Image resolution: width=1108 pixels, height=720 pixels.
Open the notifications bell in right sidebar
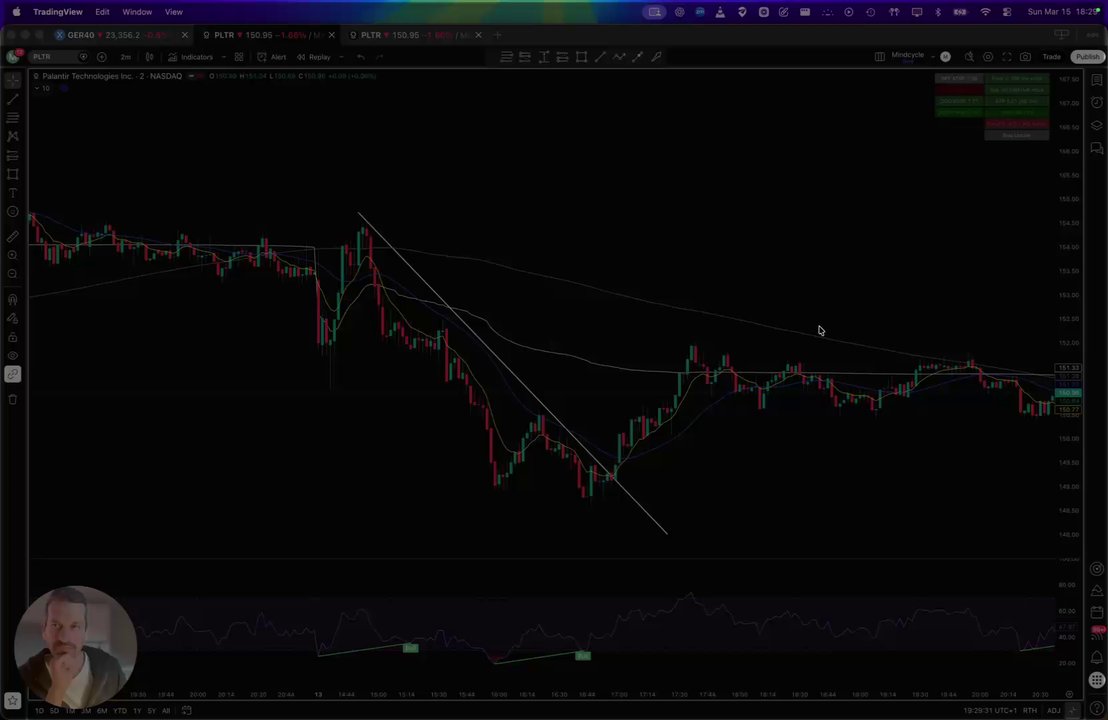tap(1097, 657)
